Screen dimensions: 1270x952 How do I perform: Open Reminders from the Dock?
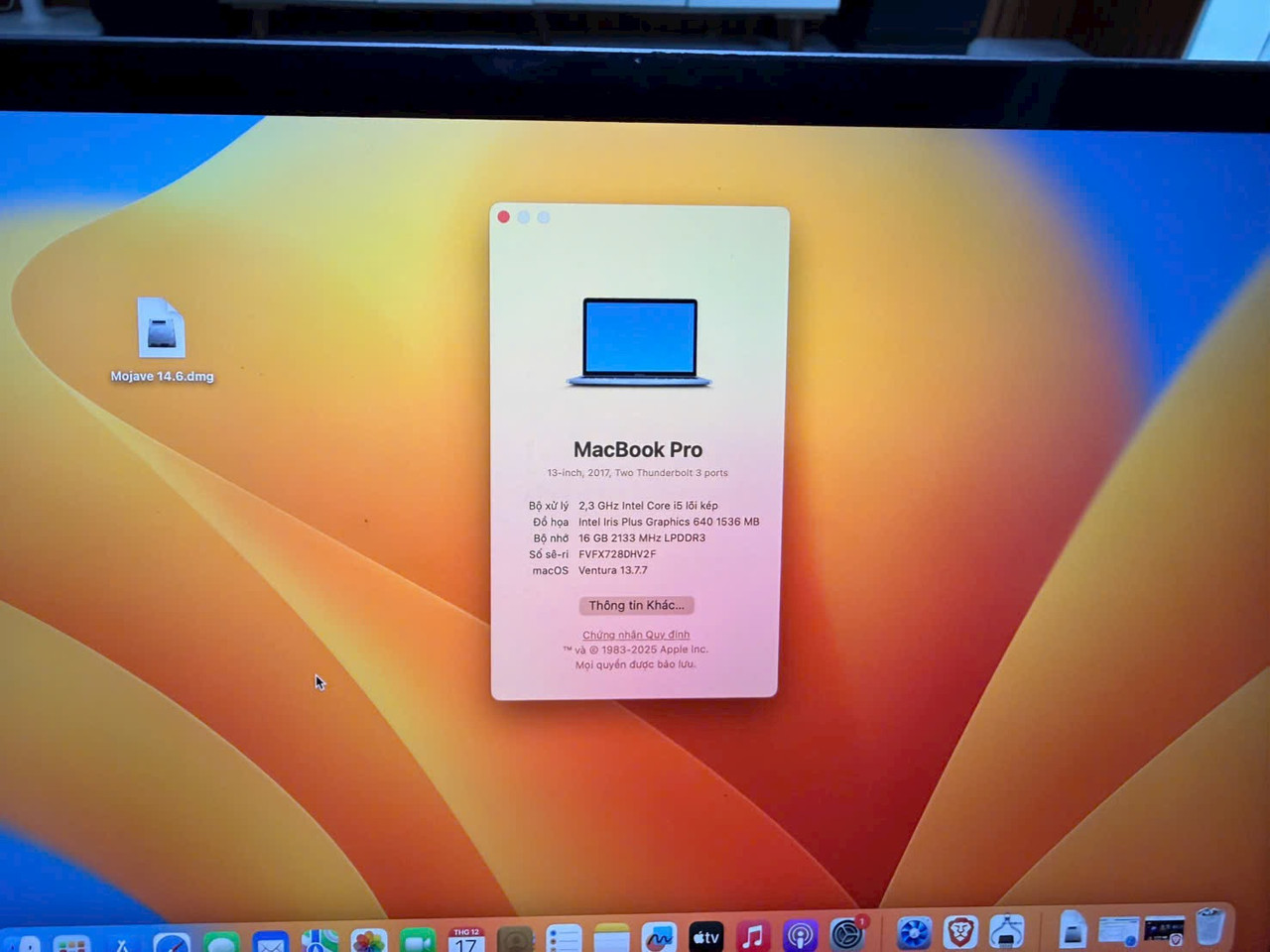[564, 939]
